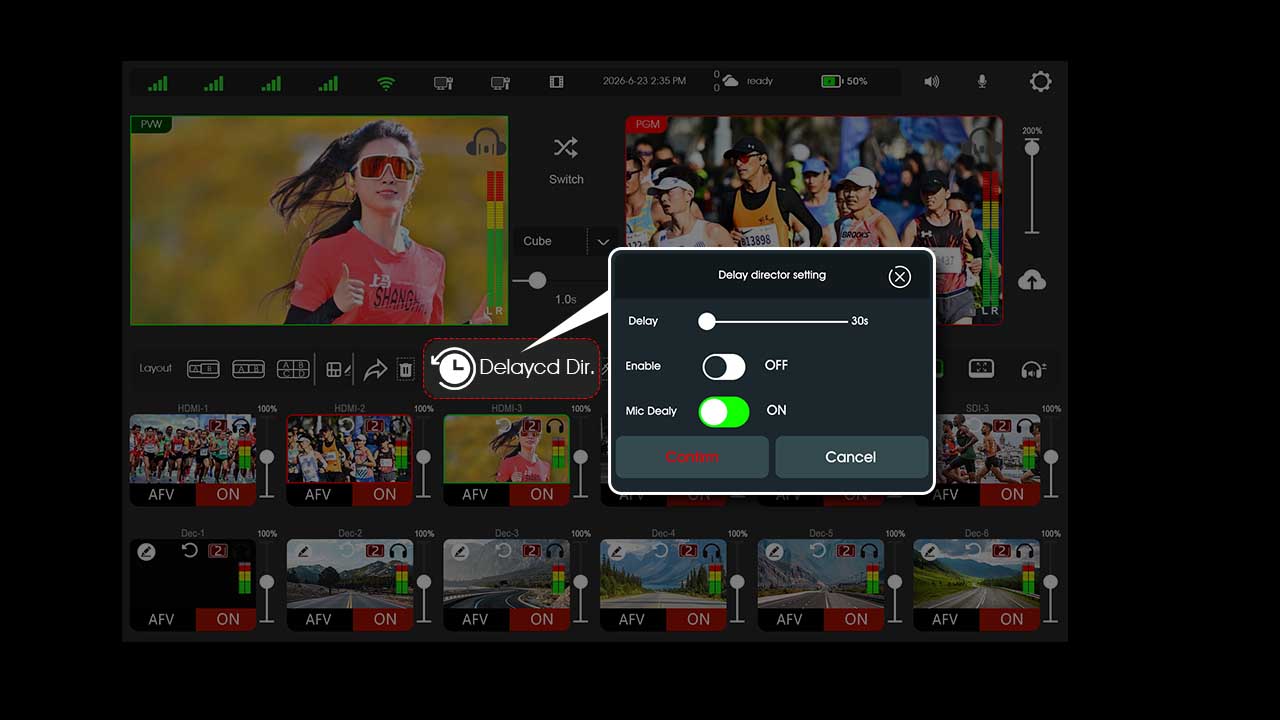1280x720 pixels.
Task: Toggle AFV on the Dec-1 channel
Action: point(161,619)
